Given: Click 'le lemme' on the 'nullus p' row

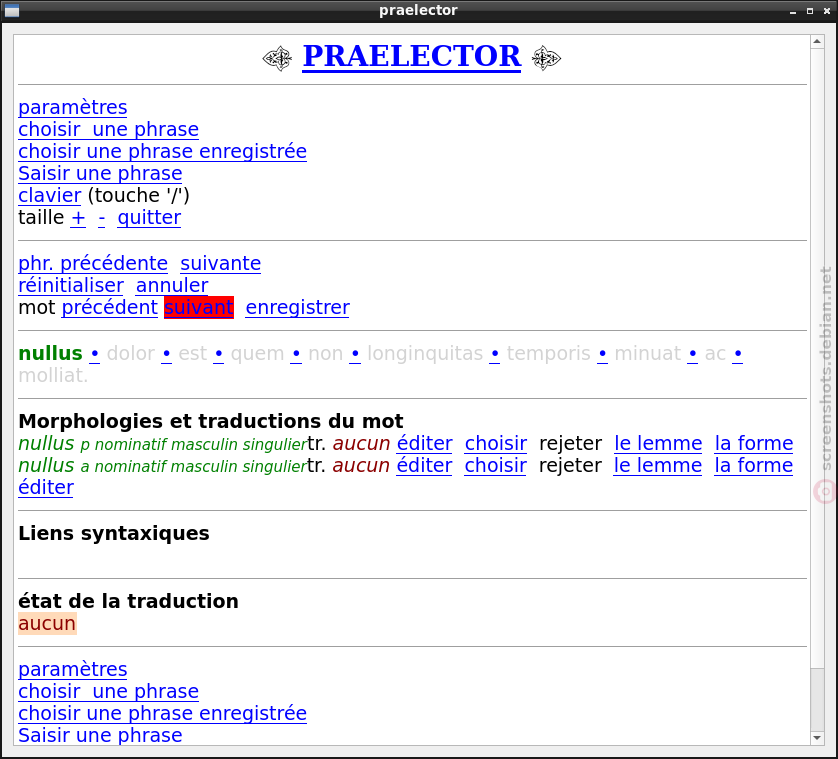Looking at the screenshot, I should pos(658,444).
